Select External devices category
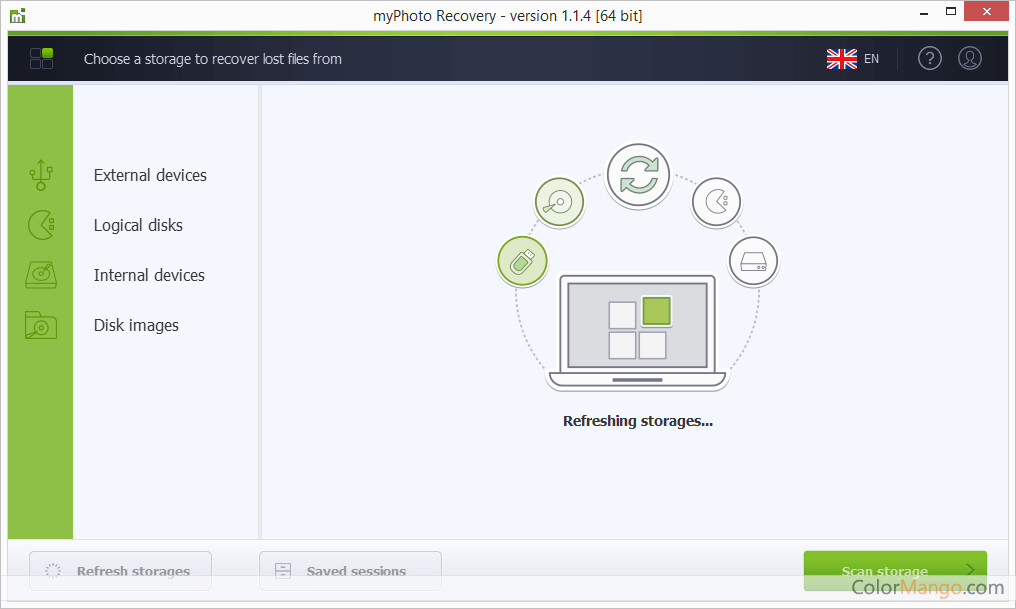 tap(150, 175)
